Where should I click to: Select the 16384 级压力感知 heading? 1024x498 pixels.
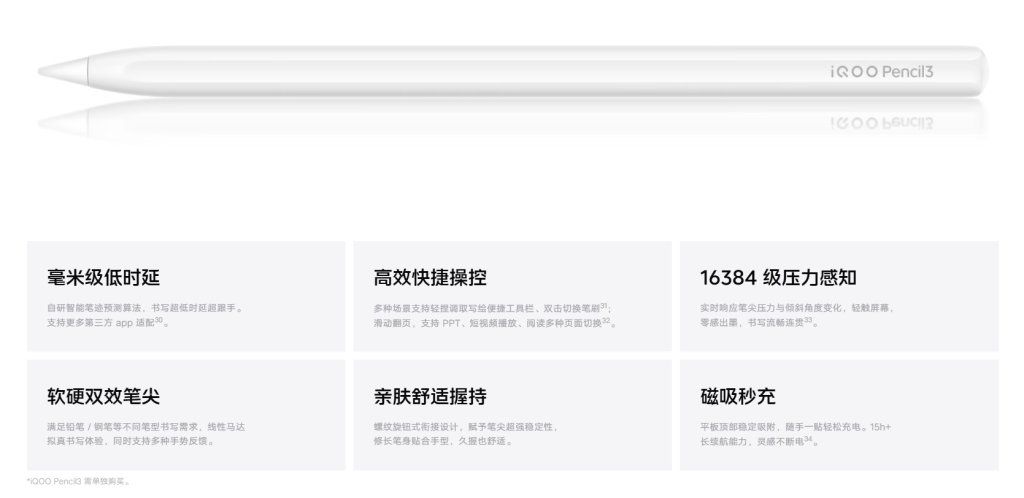(778, 277)
